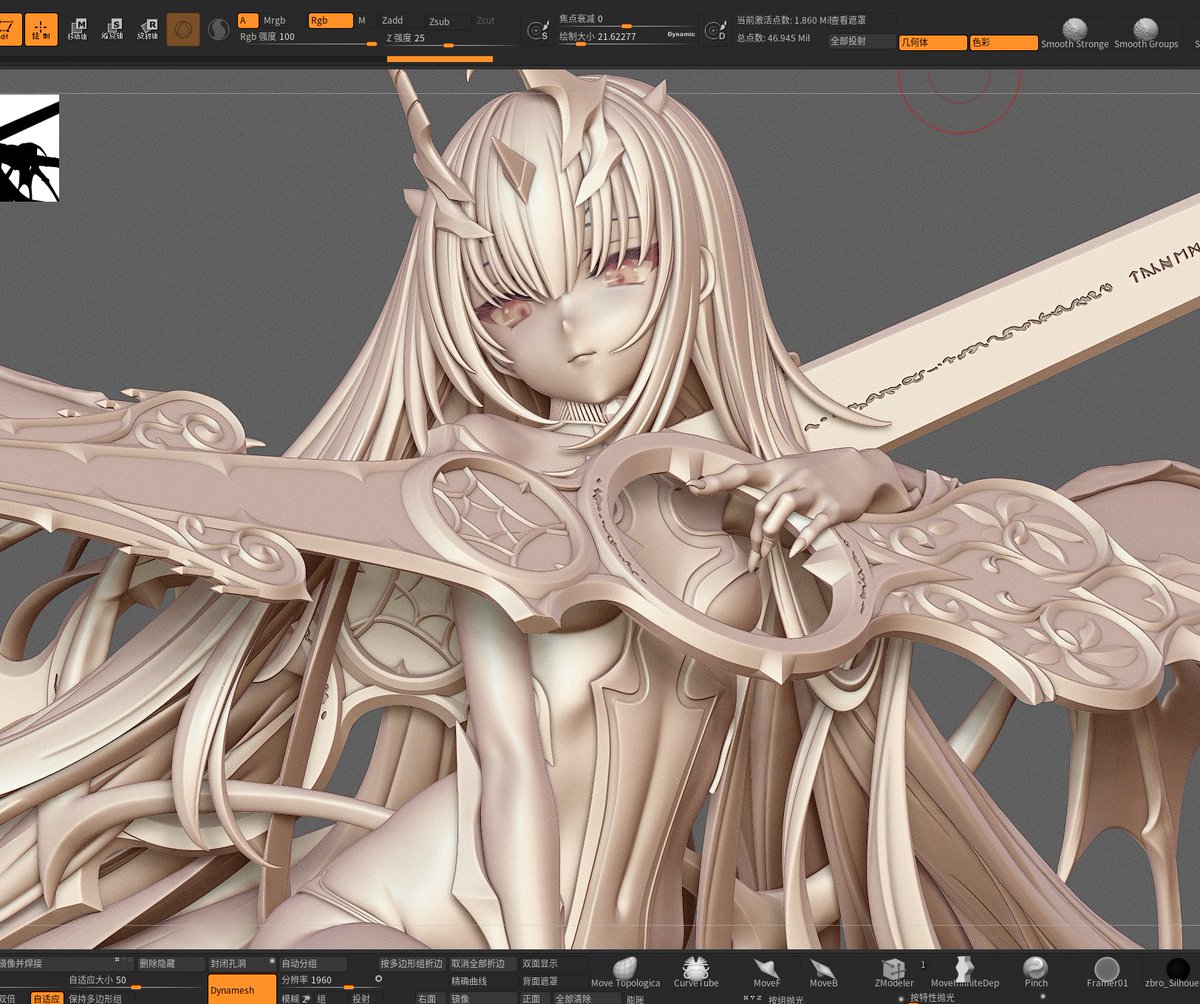Open the silhouette preview thumbnail
The image size is (1200, 1004).
pos(29,148)
